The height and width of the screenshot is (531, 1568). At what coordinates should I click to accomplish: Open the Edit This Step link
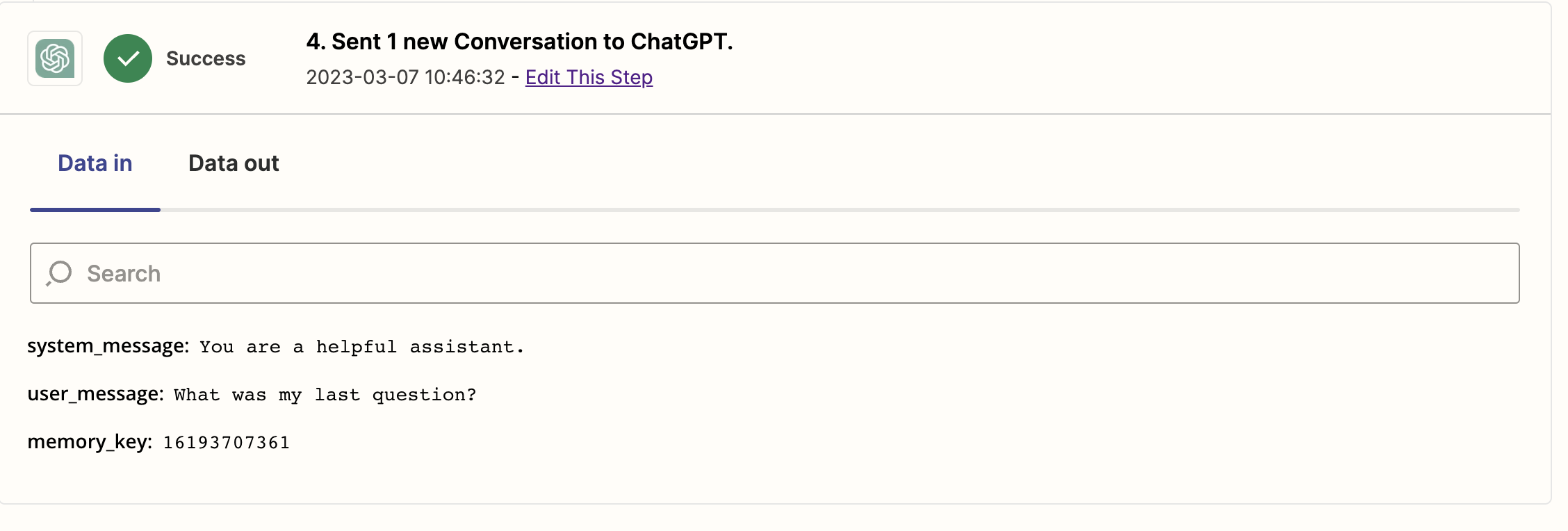point(589,77)
